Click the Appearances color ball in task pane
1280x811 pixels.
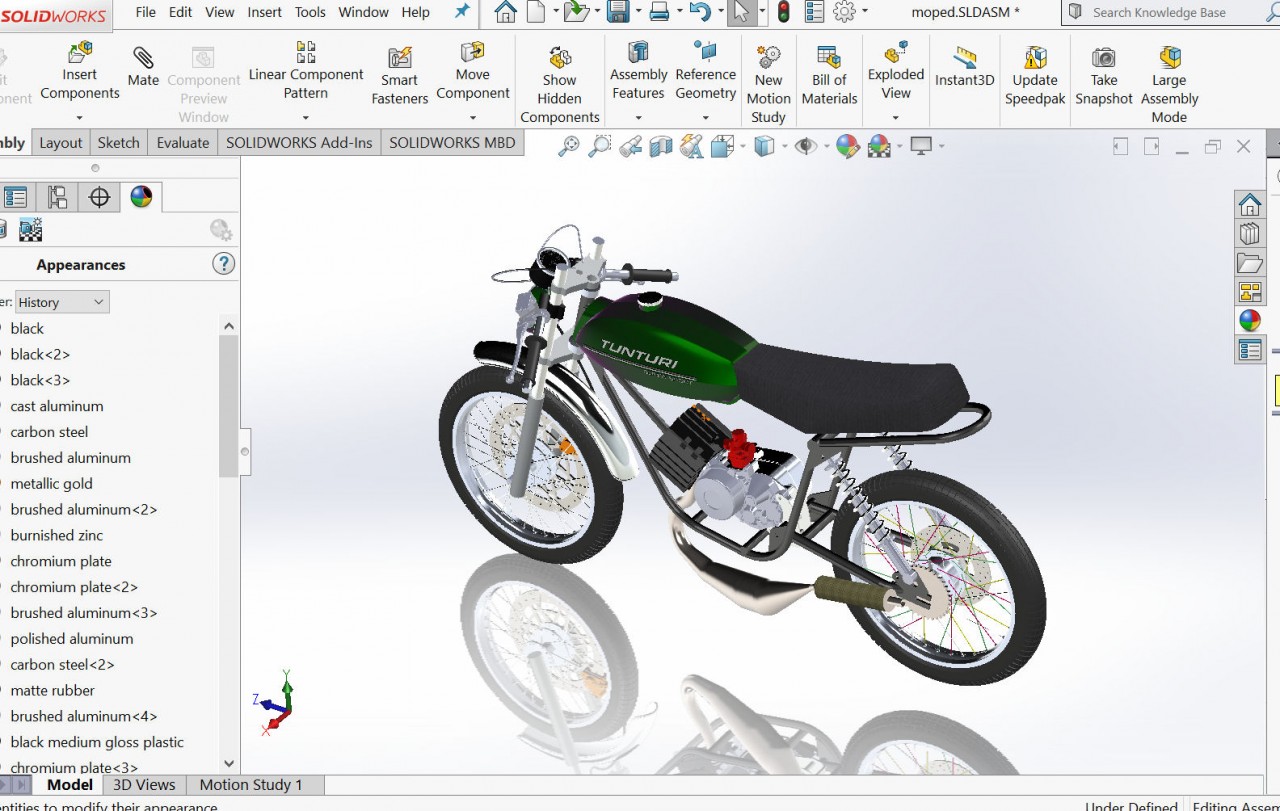pos(1250,320)
